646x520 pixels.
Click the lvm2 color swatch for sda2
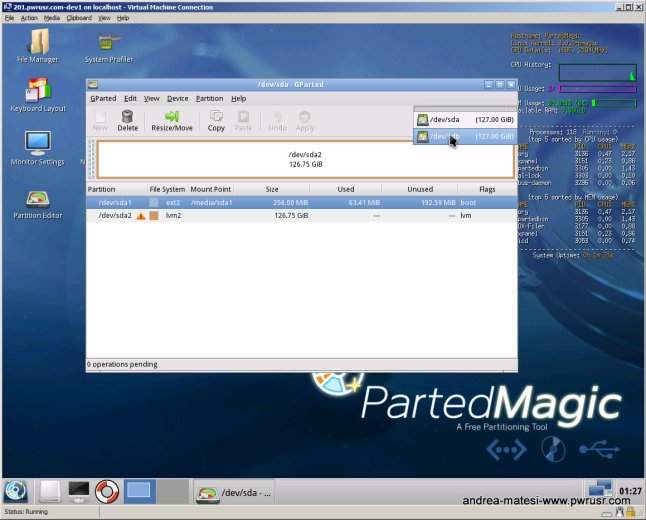coord(154,215)
